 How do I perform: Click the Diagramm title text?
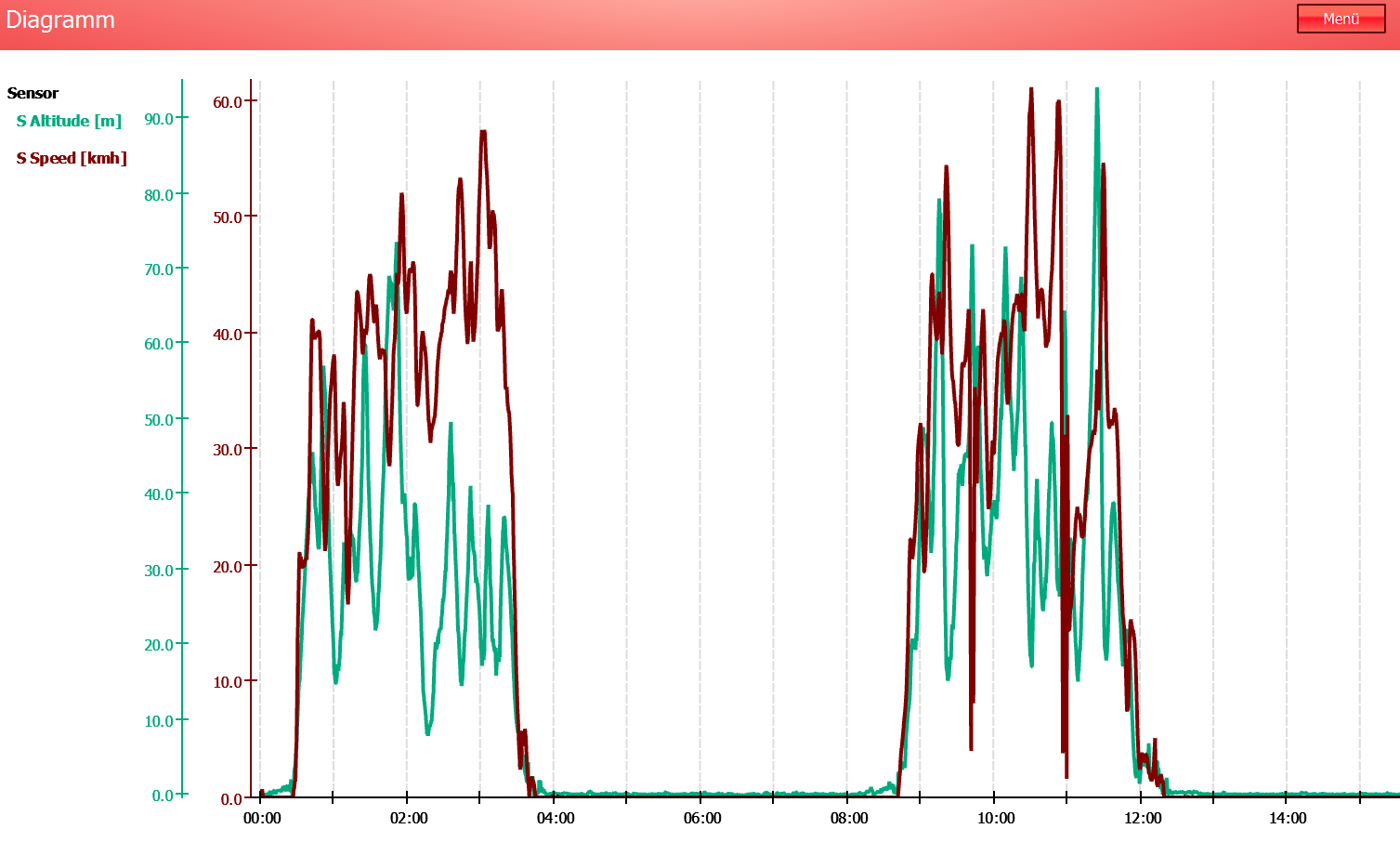click(60, 20)
